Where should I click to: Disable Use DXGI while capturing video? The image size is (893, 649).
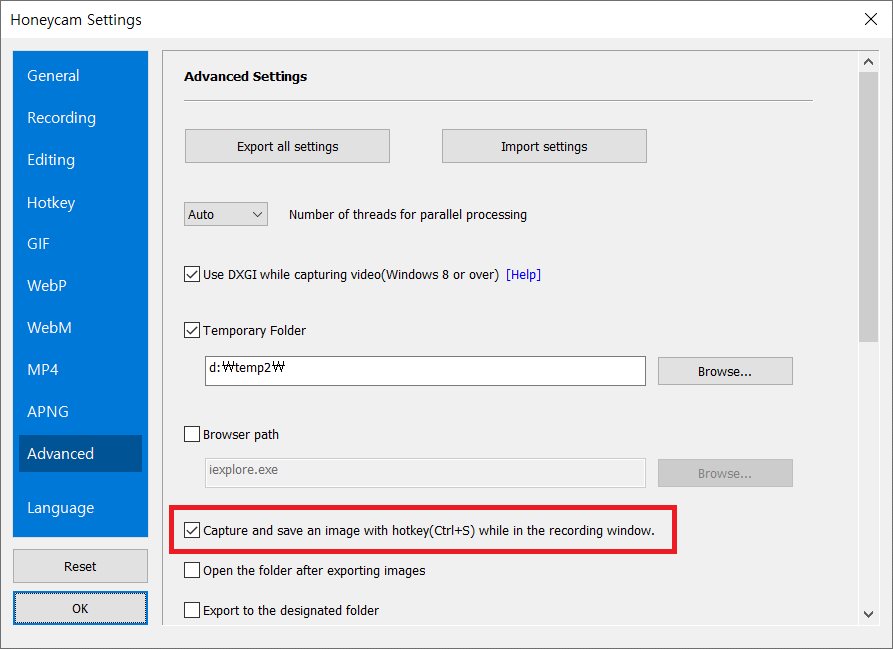pyautogui.click(x=192, y=274)
